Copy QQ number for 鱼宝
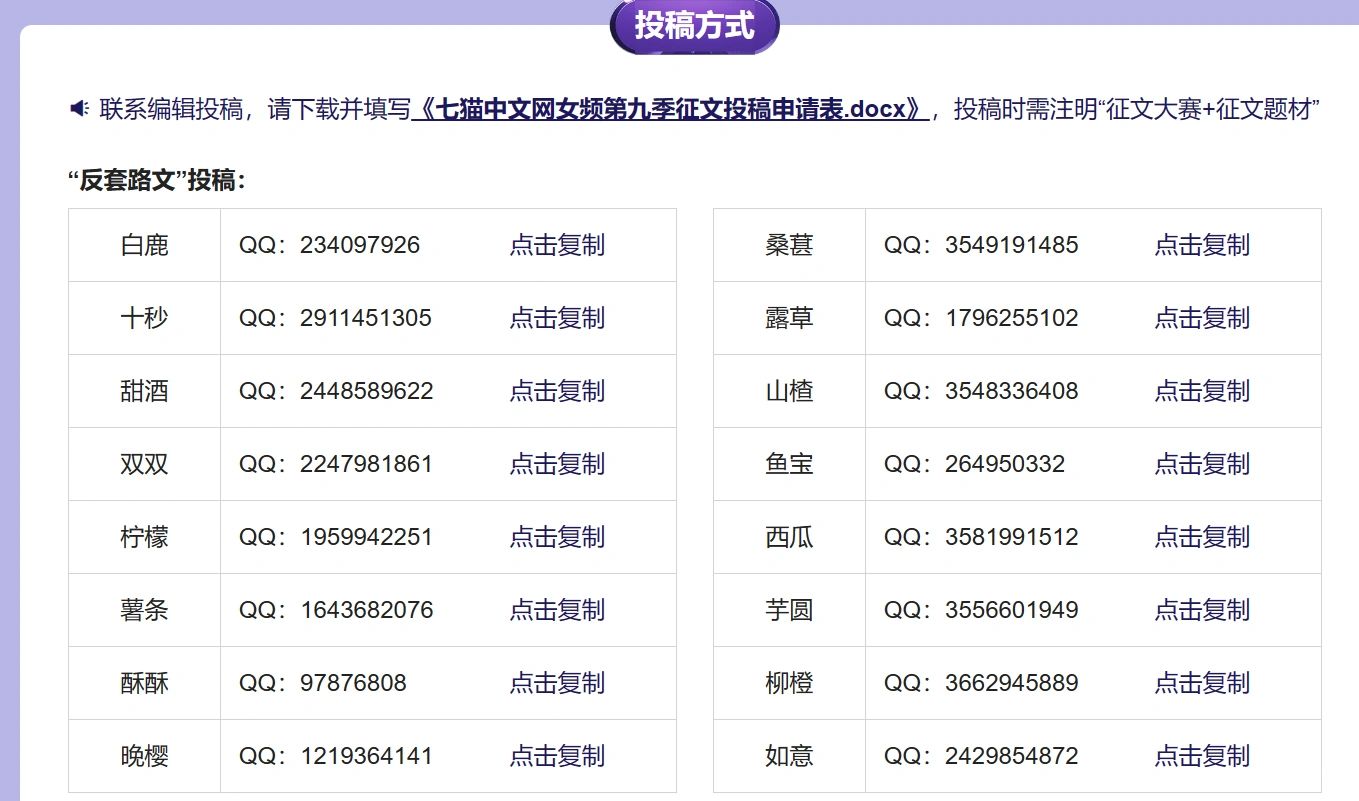The width and height of the screenshot is (1359, 801). coord(1202,464)
